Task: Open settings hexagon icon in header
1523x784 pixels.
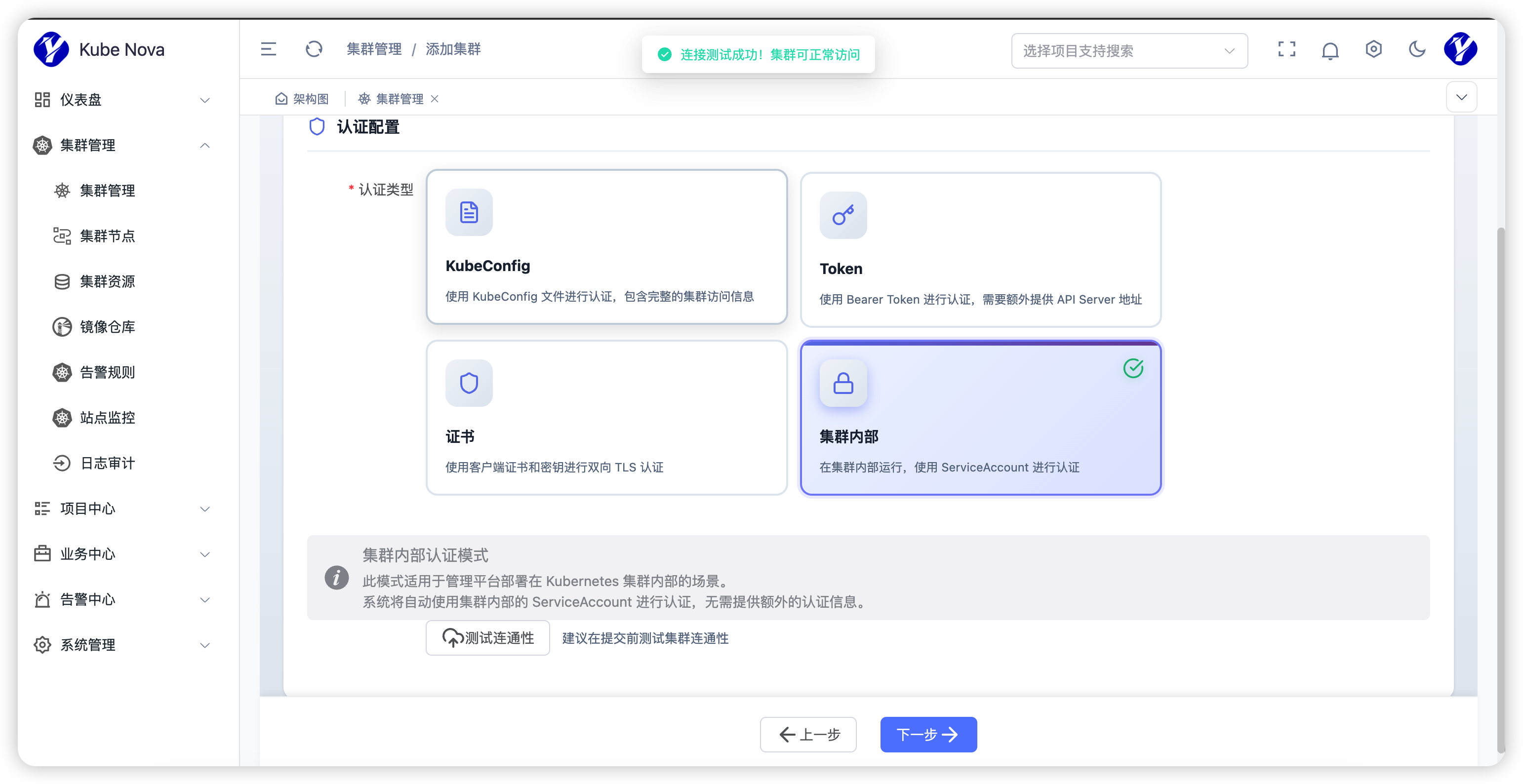Action: click(x=1373, y=49)
